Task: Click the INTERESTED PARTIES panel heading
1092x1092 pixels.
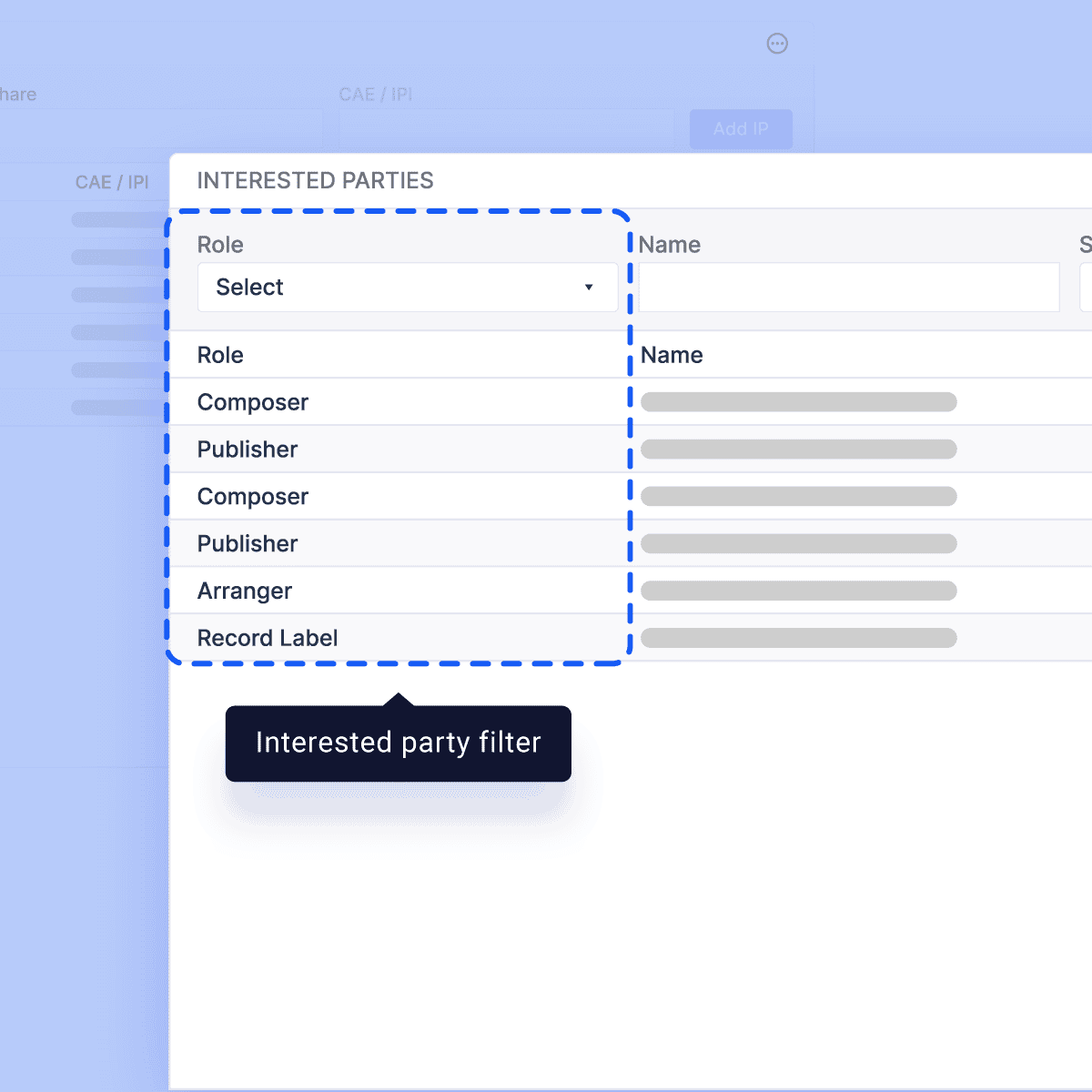Action: point(315,181)
